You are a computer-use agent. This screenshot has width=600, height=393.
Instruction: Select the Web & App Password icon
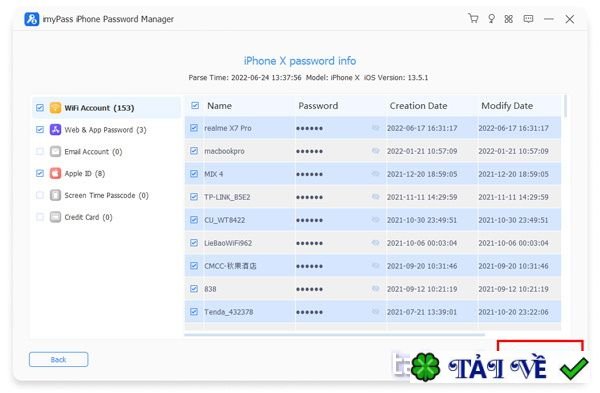click(x=55, y=130)
